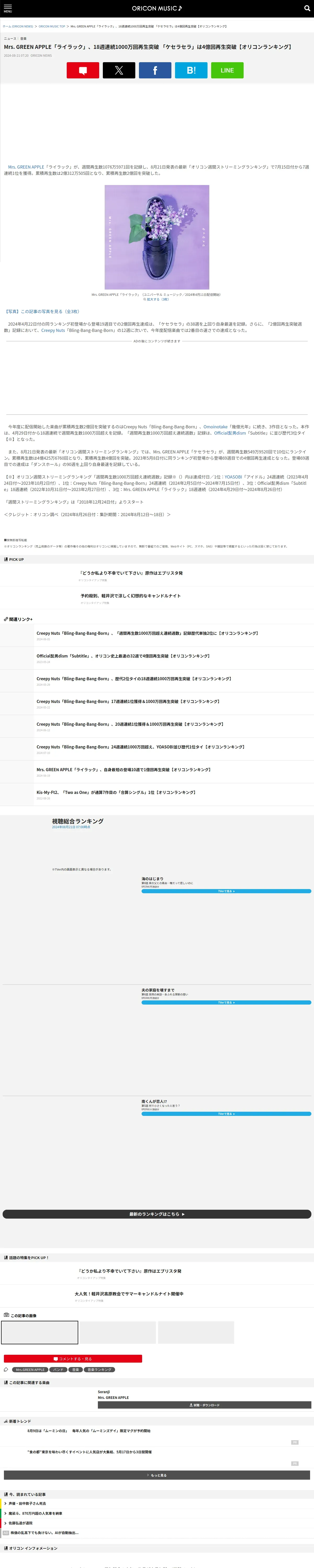Image resolution: width=314 pixels, height=1568 pixels.
Task: Open 佐藤弘道が退院 article
Action: (20, 1523)
